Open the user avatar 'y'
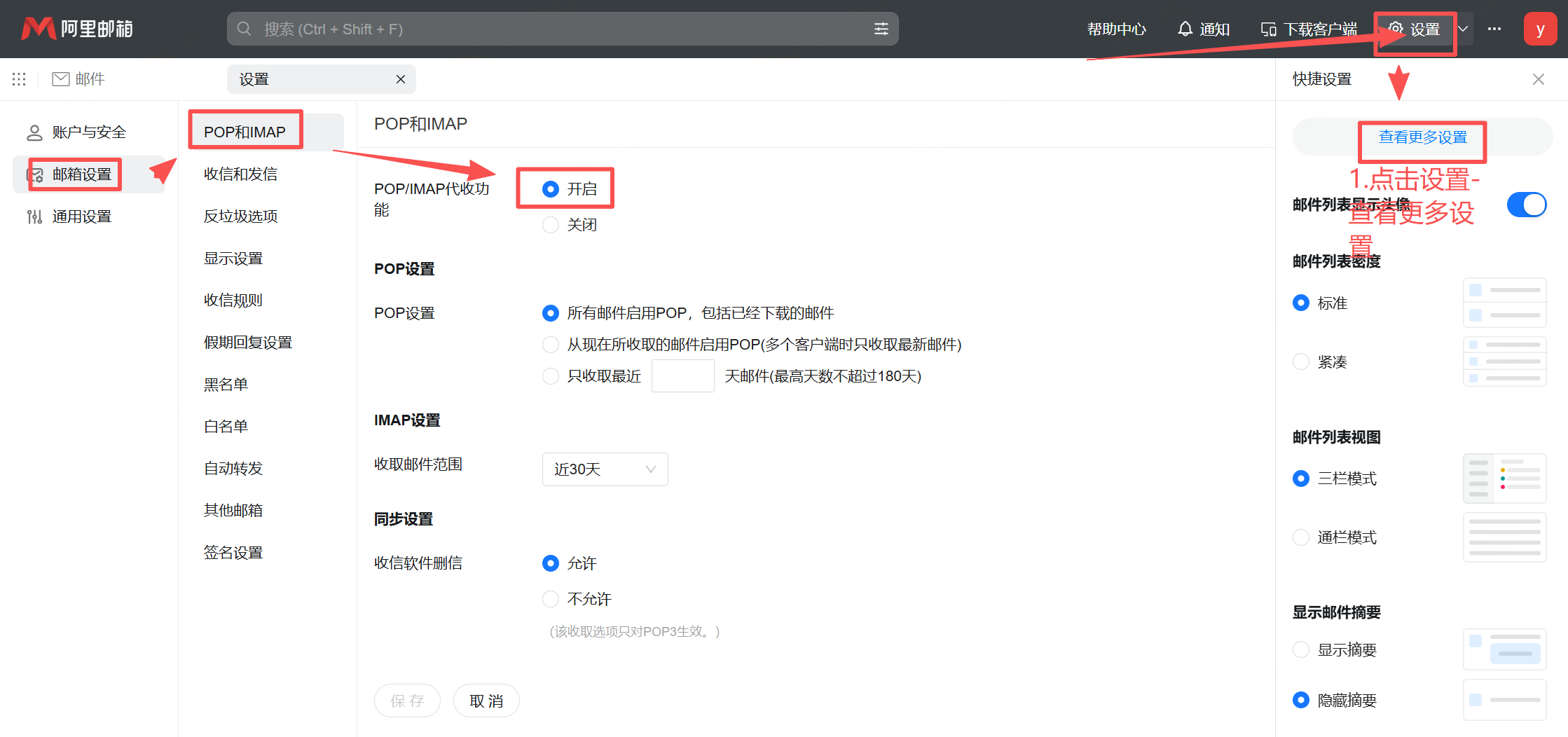Viewport: 1568px width, 737px height. (1540, 29)
